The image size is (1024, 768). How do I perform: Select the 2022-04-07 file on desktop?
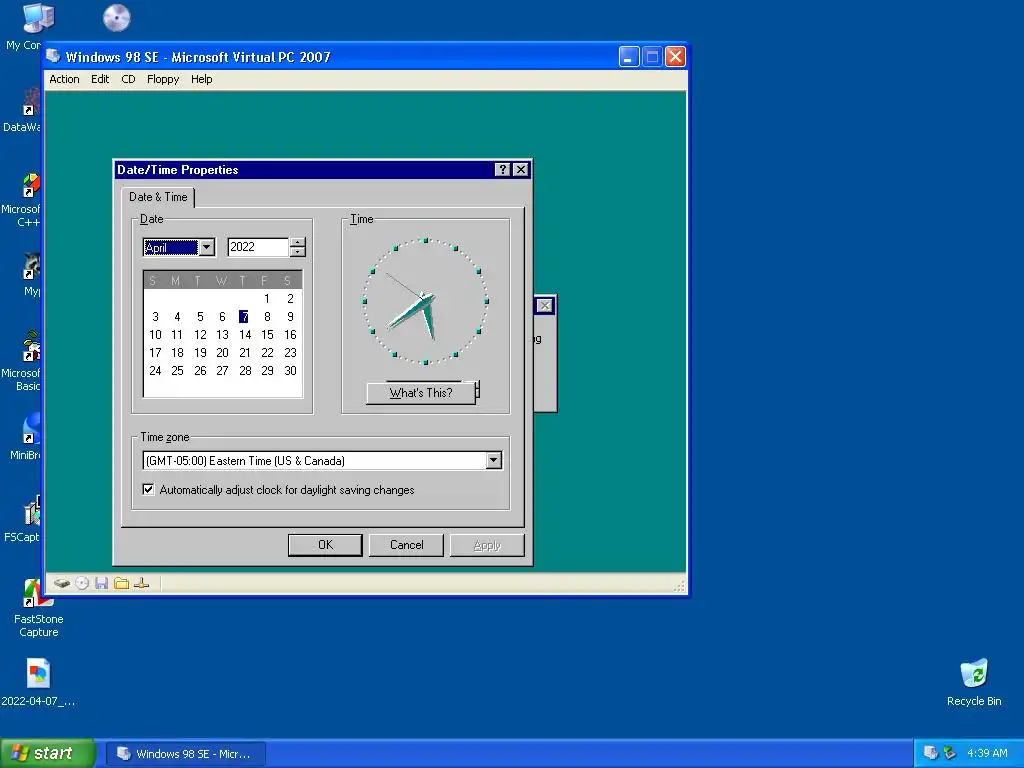coord(38,682)
